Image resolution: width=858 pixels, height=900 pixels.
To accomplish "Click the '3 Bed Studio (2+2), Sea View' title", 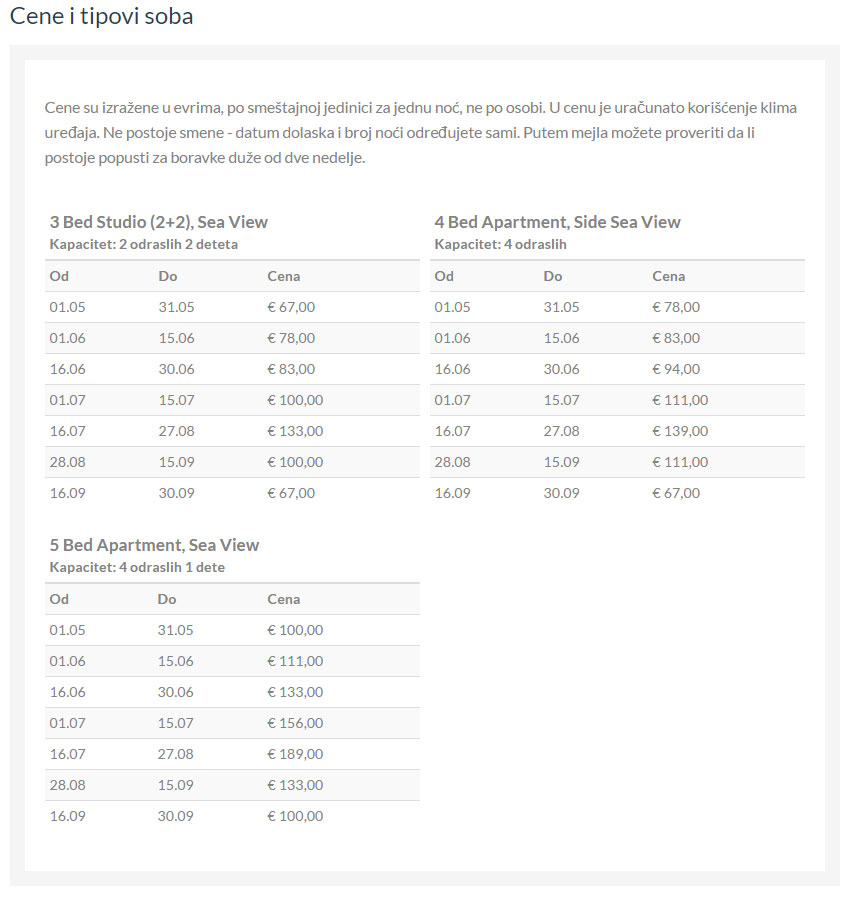I will coord(158,222).
